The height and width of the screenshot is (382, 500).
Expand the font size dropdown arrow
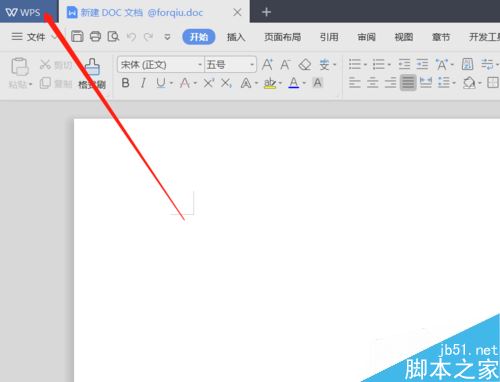[x=252, y=65]
